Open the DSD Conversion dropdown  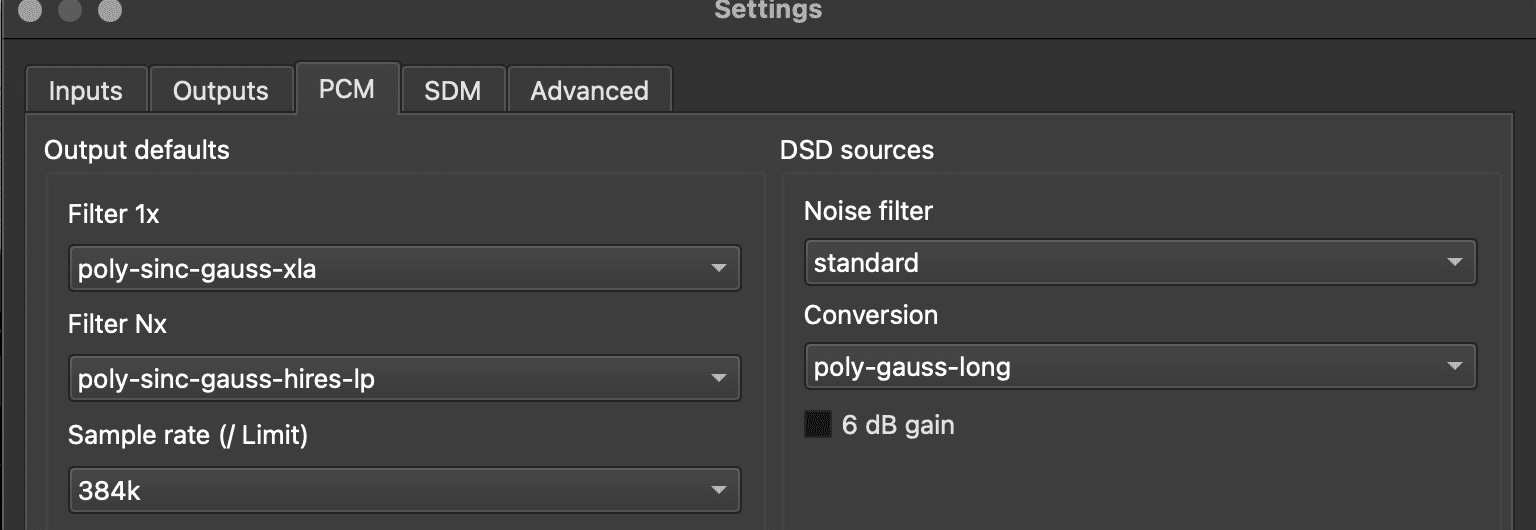pos(1140,367)
